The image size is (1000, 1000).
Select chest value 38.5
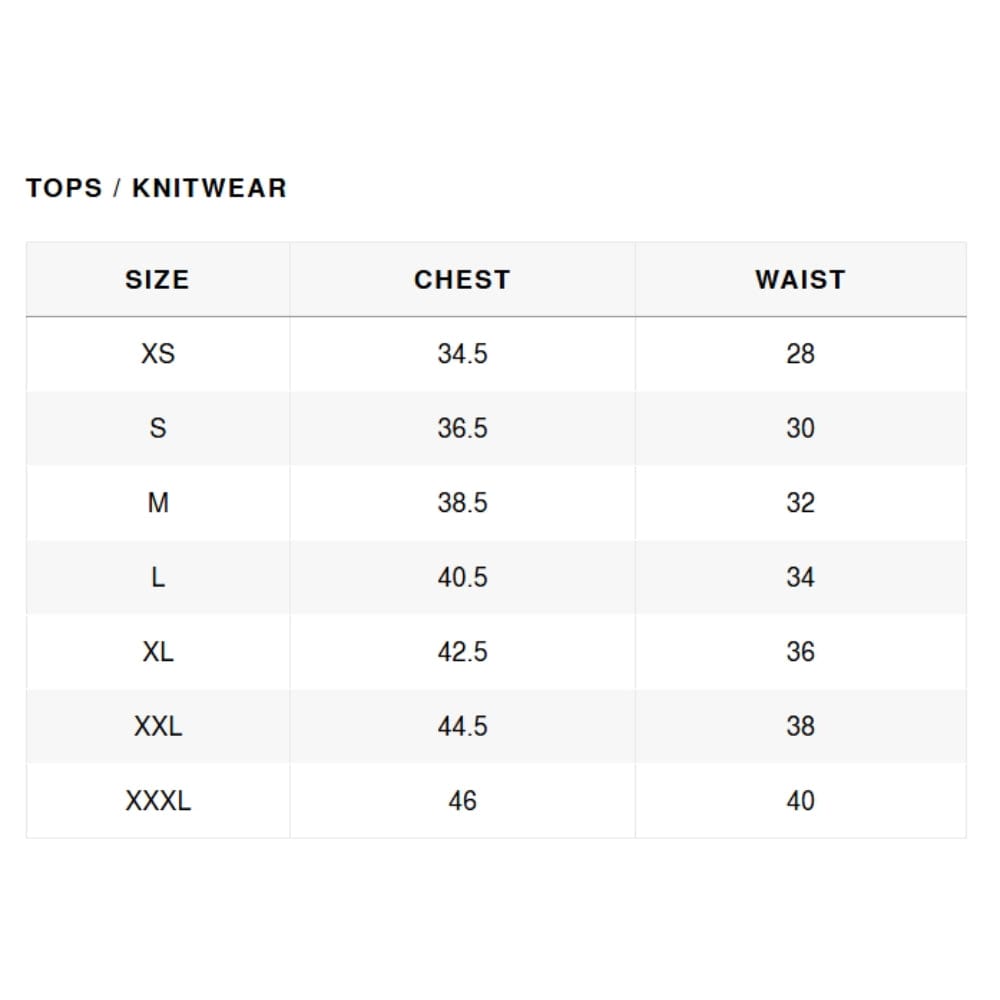[462, 503]
